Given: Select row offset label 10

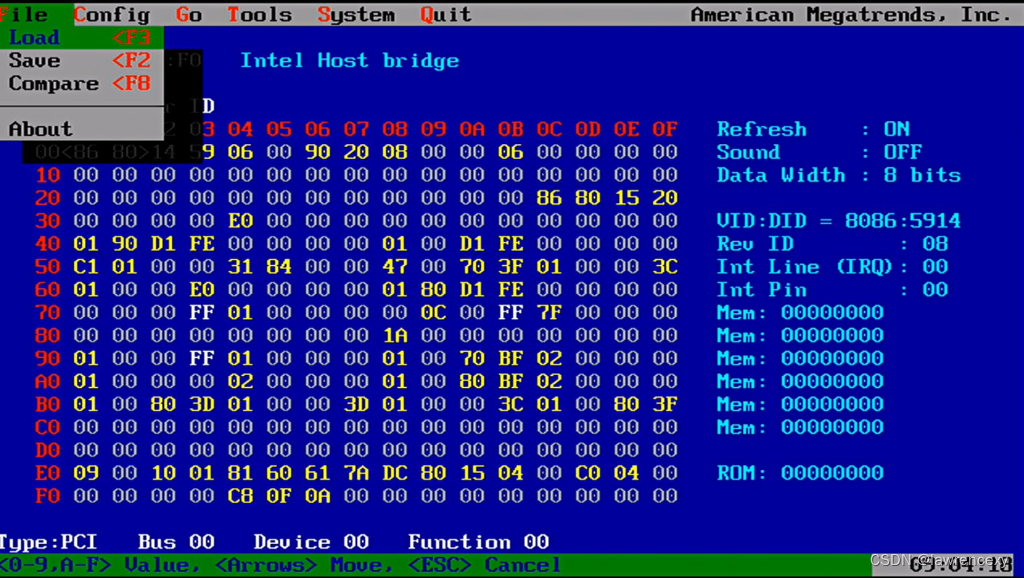Looking at the screenshot, I should point(48,175).
